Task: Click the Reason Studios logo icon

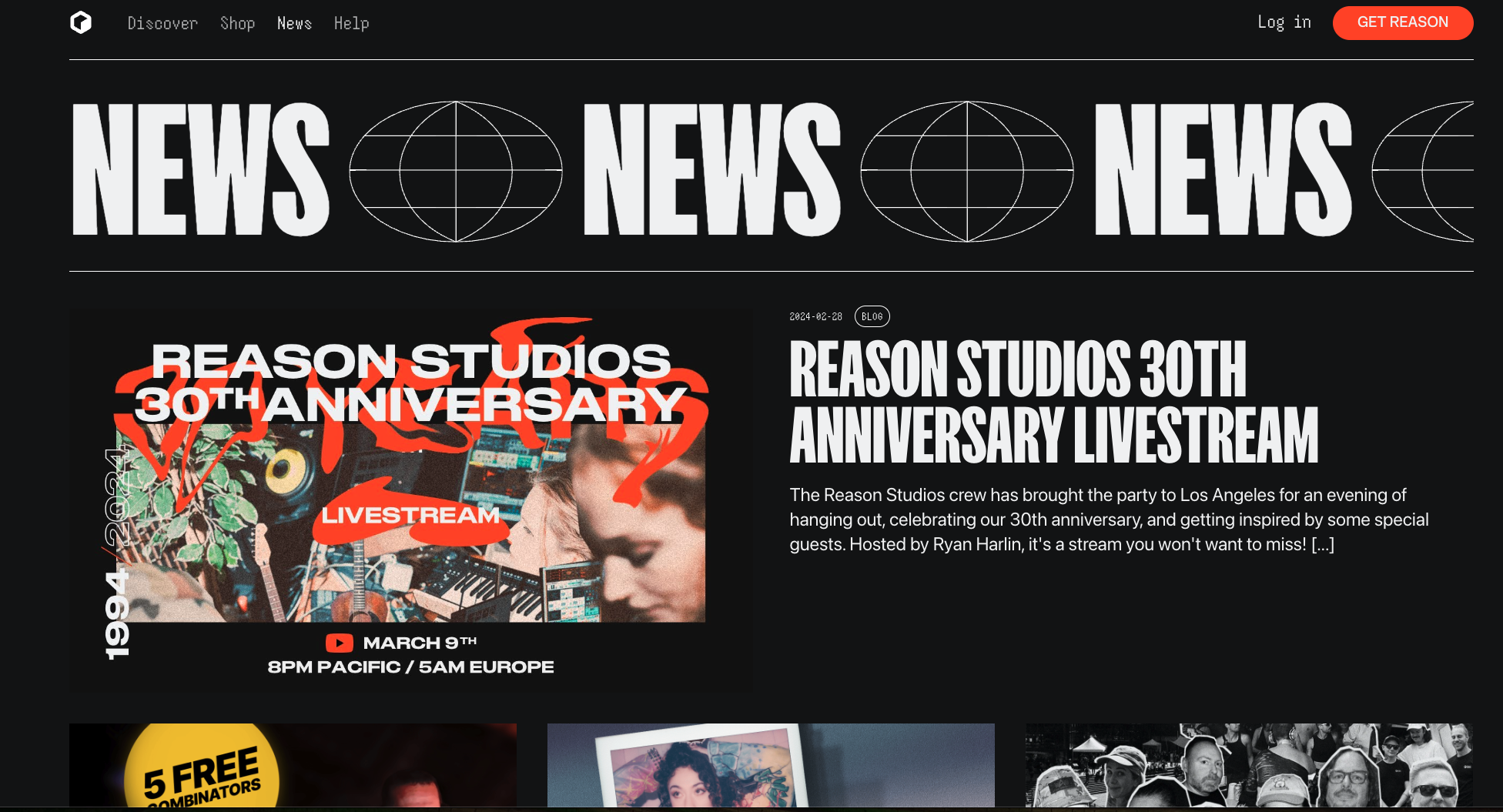Action: click(81, 23)
